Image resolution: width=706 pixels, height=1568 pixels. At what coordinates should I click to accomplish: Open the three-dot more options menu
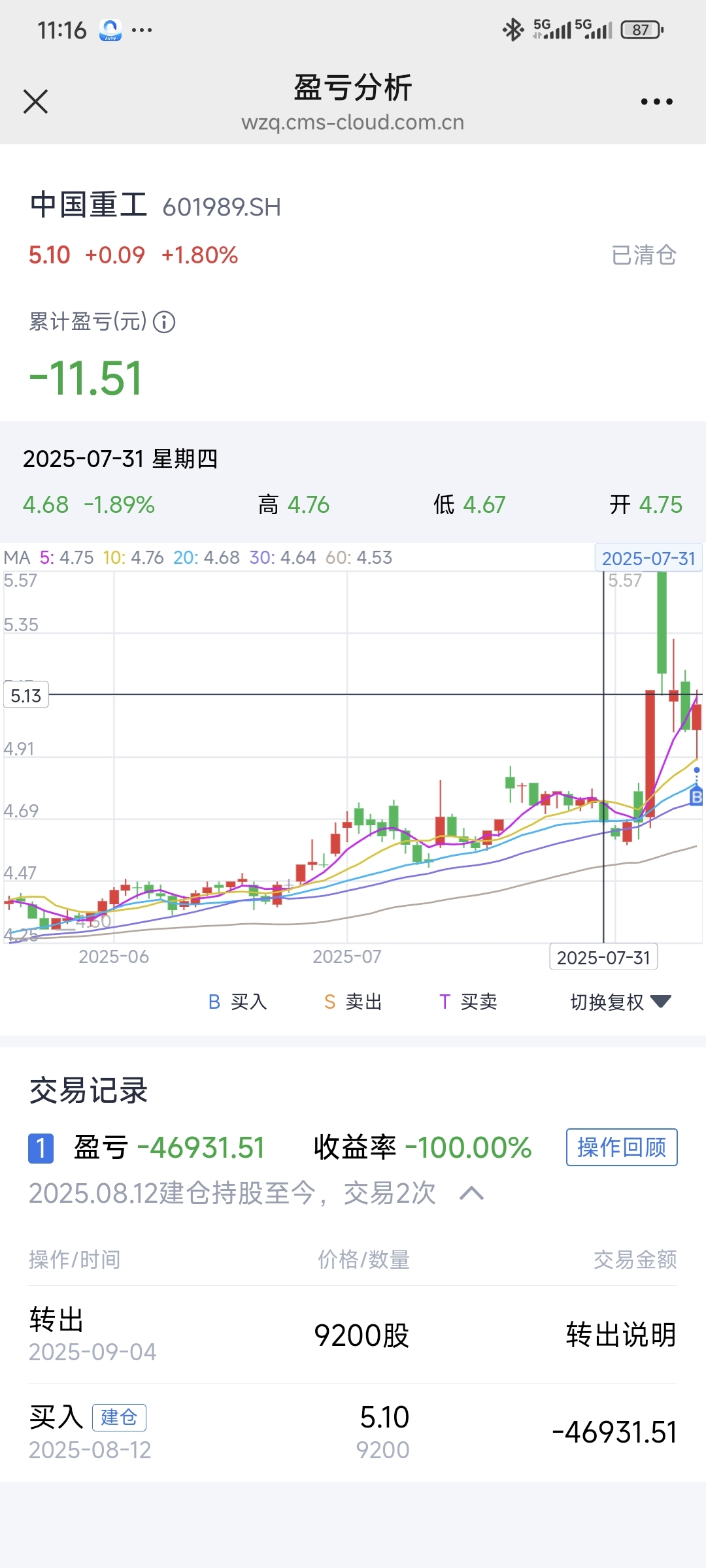656,102
